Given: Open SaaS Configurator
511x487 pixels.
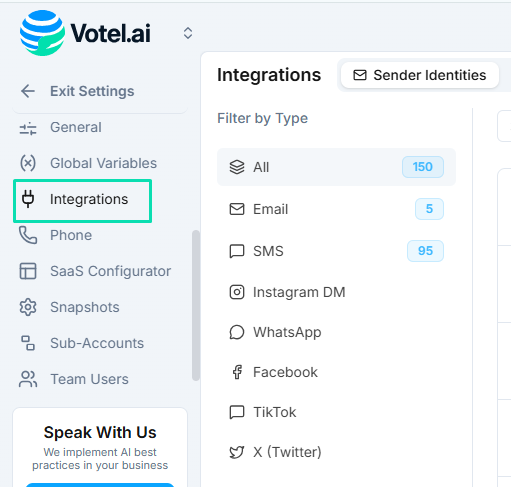Looking at the screenshot, I should pos(111,271).
